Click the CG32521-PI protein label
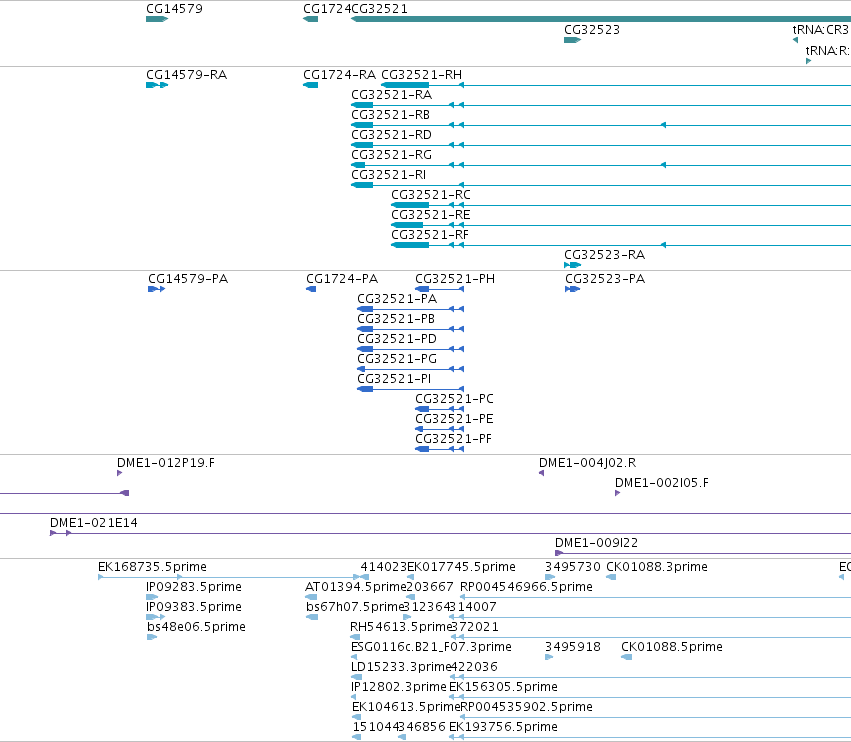Viewport: 851px width, 742px height. (x=394, y=379)
